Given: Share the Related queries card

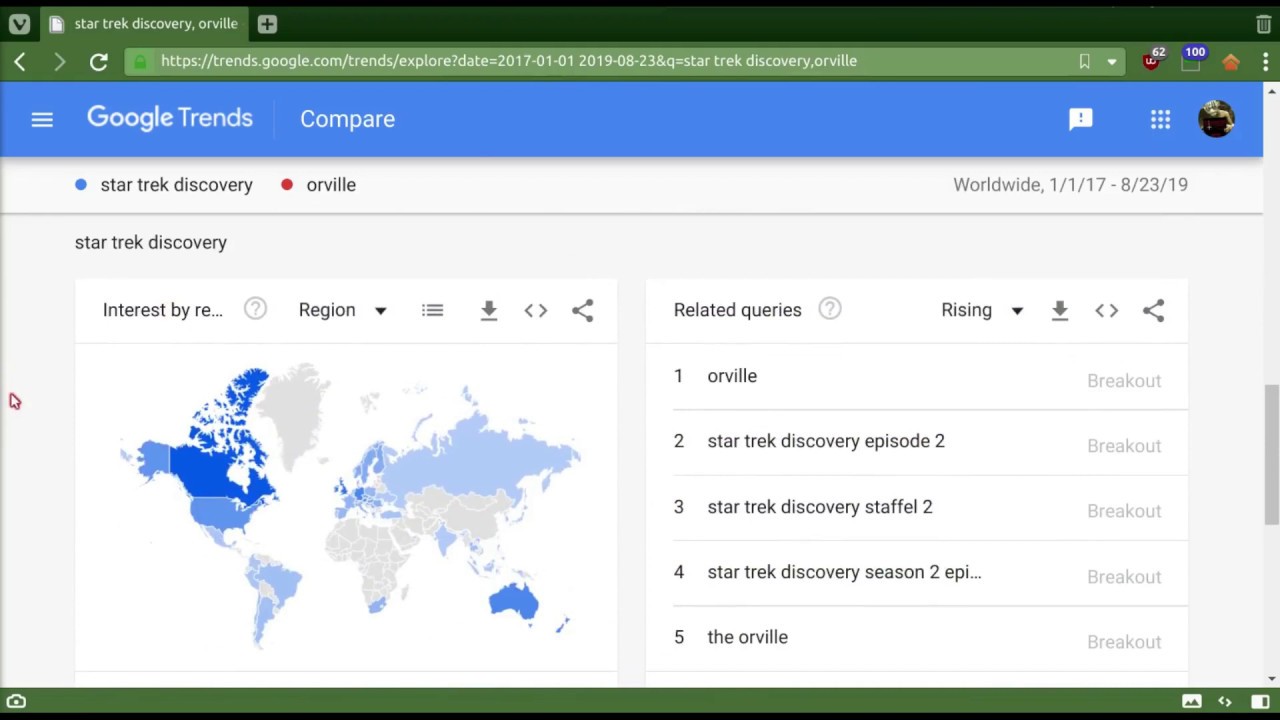Looking at the screenshot, I should click(x=1154, y=310).
